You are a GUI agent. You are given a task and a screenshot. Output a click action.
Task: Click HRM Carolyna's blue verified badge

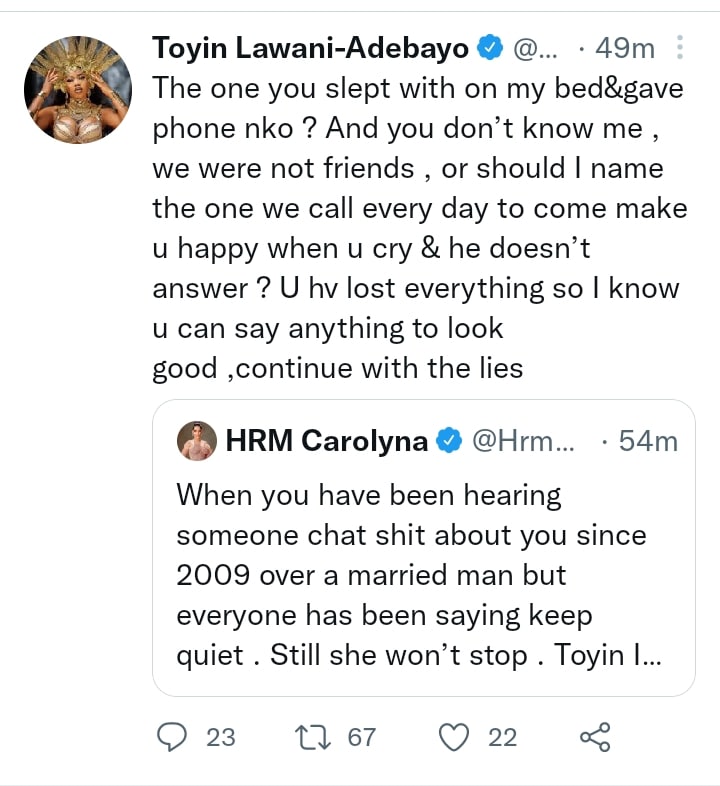[449, 441]
